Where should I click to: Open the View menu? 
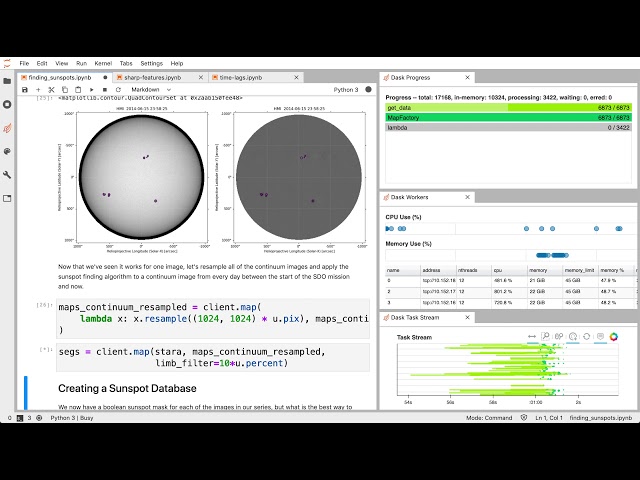61,63
